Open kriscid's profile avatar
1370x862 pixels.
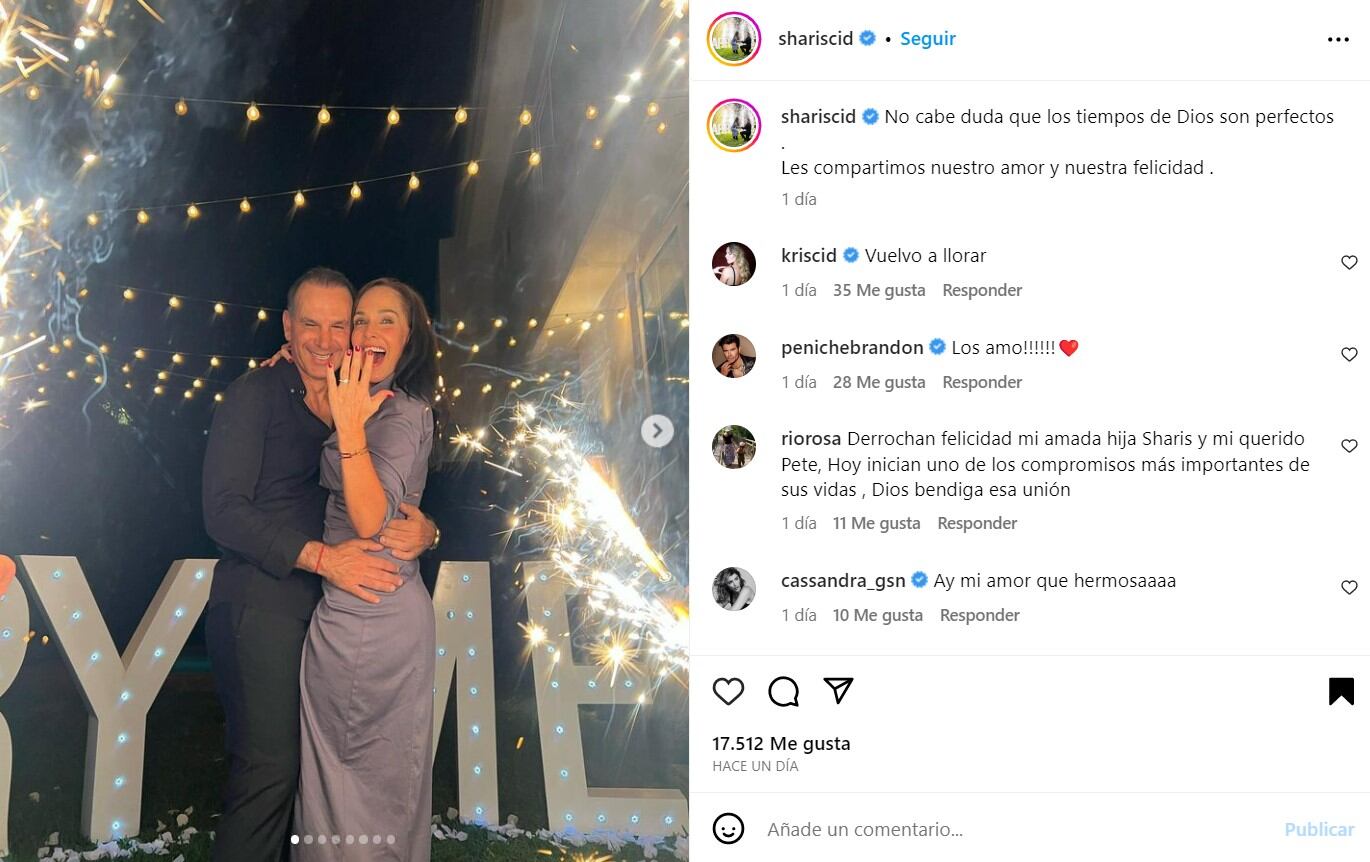pos(734,264)
